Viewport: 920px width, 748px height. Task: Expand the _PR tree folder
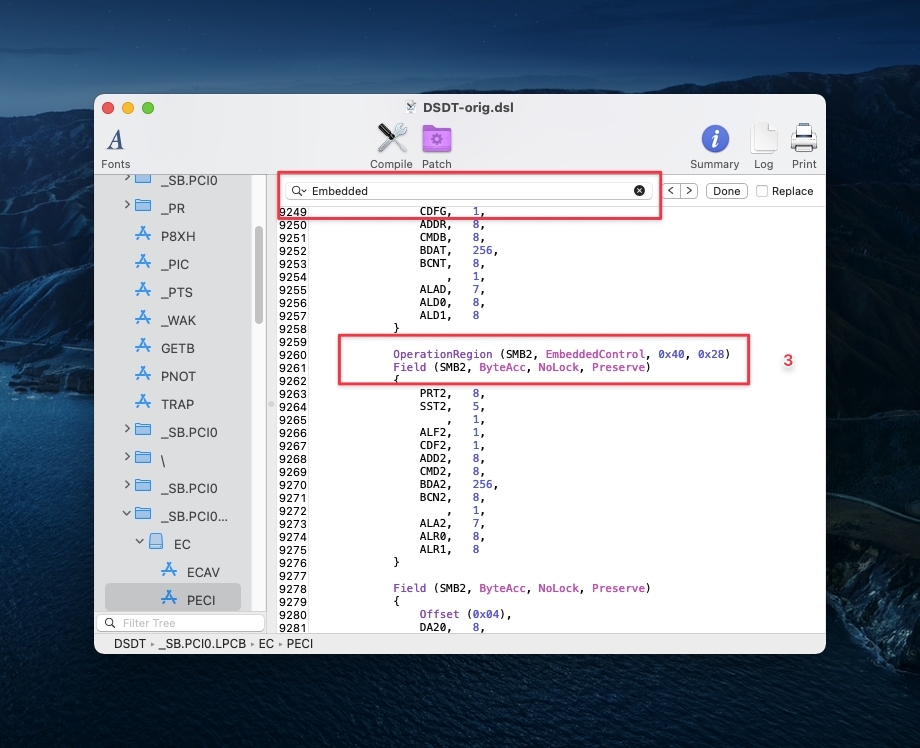coord(127,206)
